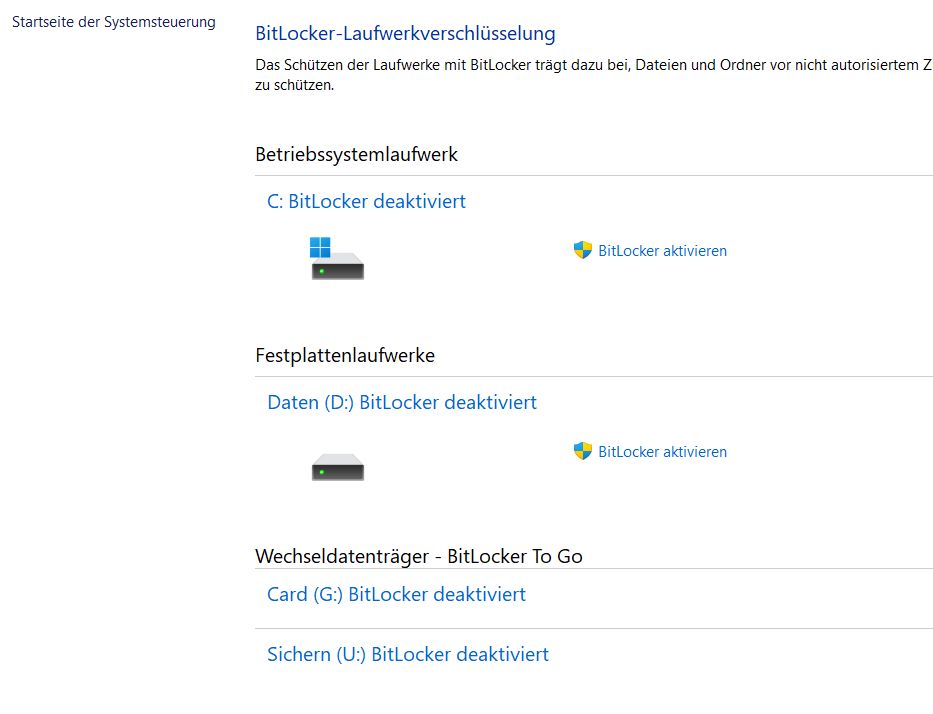Click the "zu schützen." text line
This screenshot has height=714, width=933.
(x=295, y=86)
